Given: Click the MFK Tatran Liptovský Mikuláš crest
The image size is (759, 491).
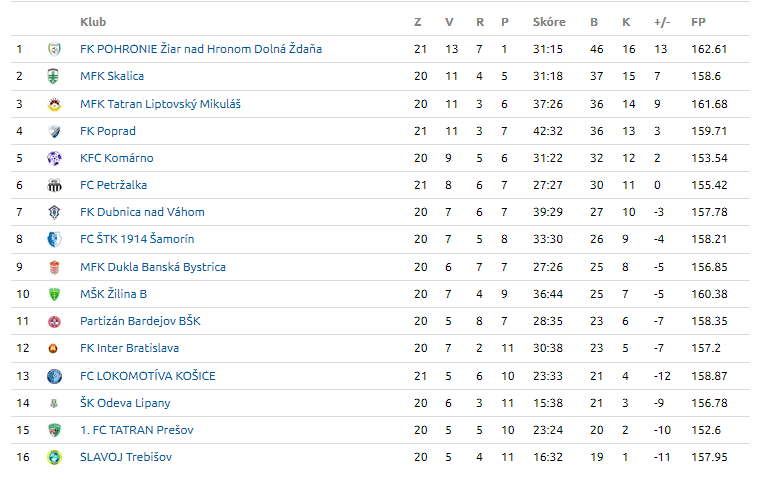Looking at the screenshot, I should click(x=54, y=104).
